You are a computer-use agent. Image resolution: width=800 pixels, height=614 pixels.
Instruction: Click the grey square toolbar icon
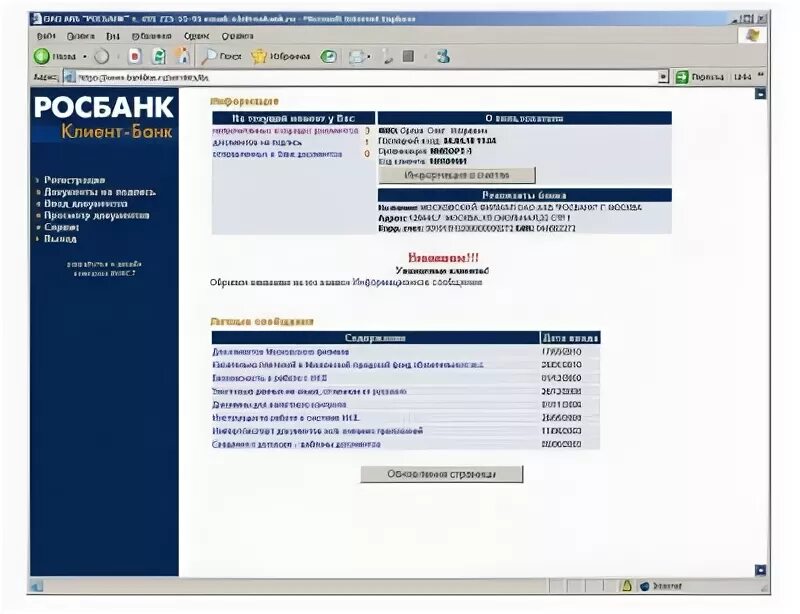[408, 56]
